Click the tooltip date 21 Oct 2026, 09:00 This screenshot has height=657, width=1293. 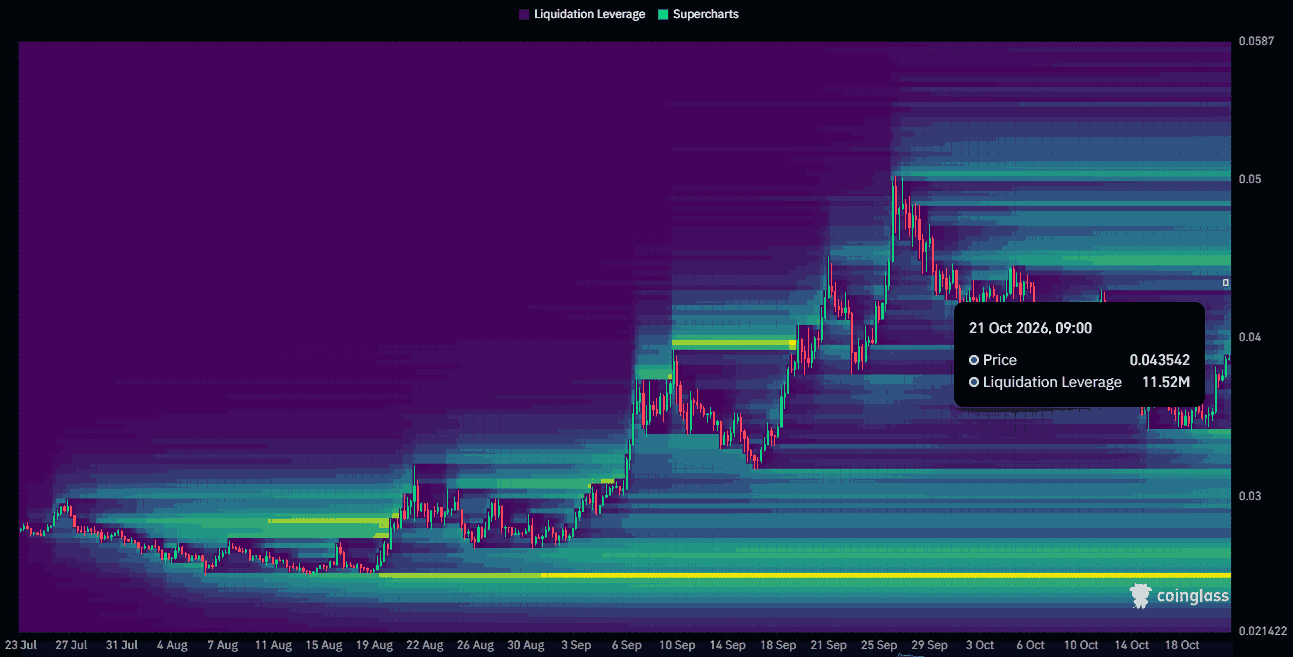click(1030, 328)
